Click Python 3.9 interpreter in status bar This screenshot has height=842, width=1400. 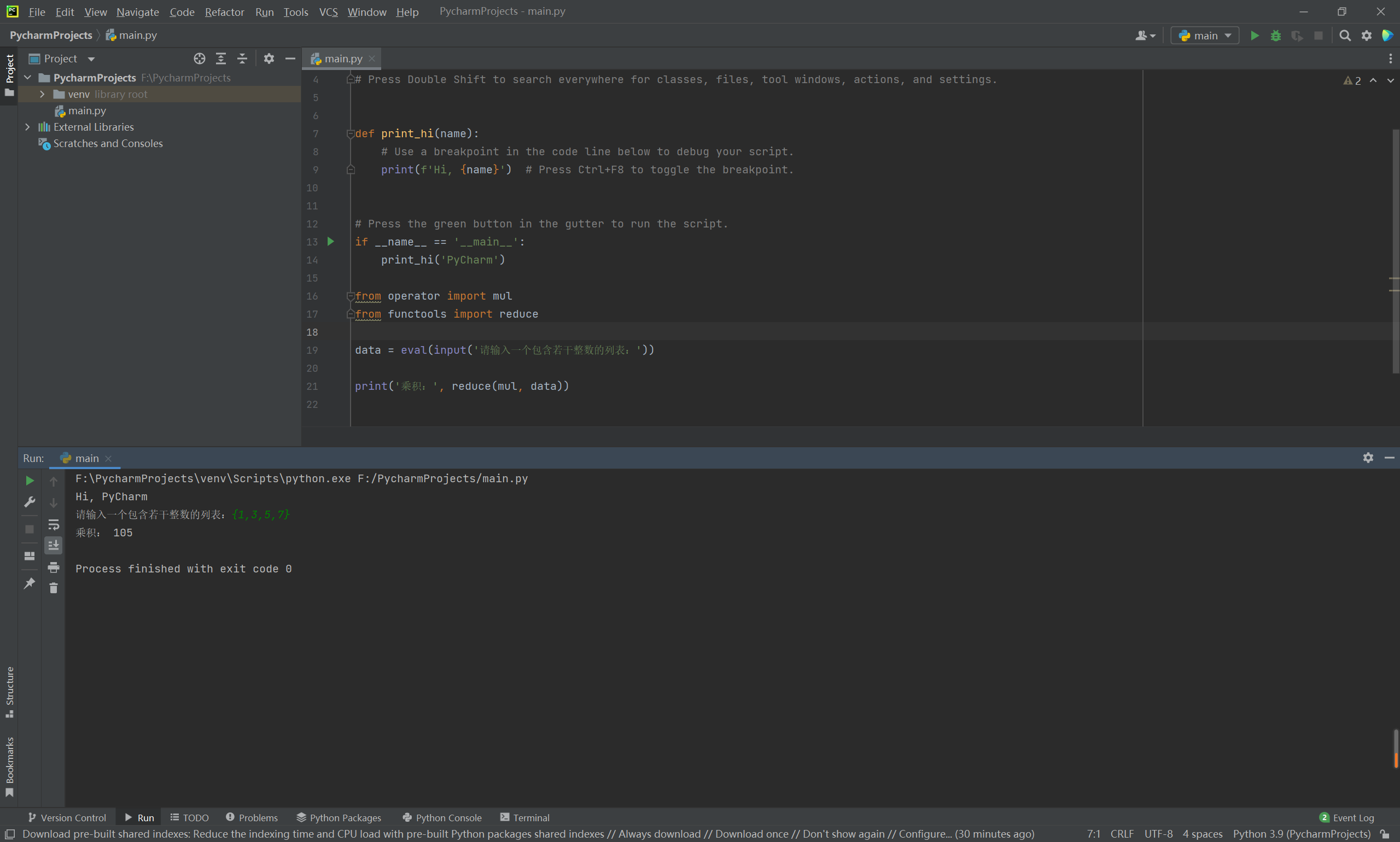[x=1301, y=833]
